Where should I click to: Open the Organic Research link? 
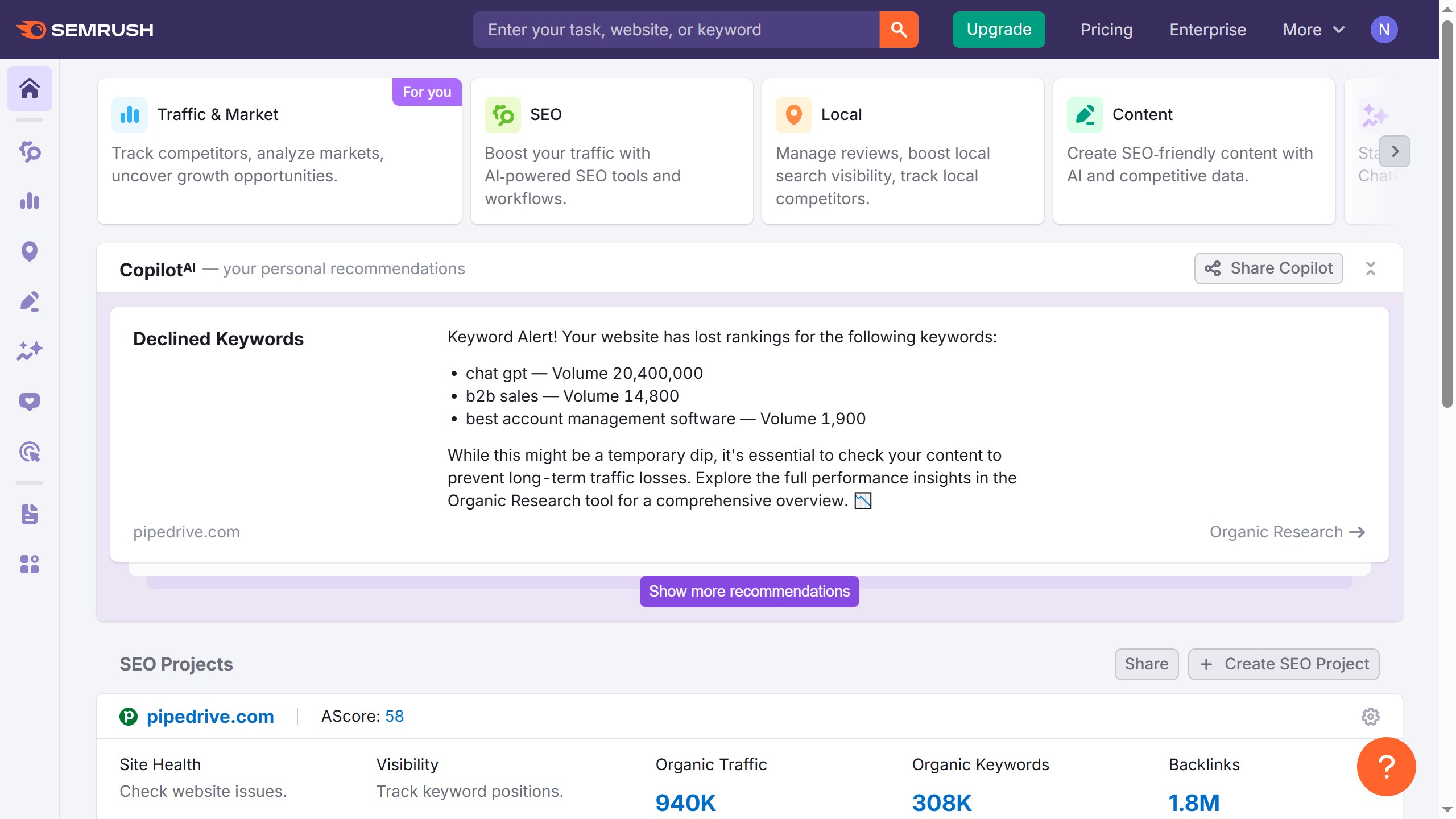(1288, 532)
